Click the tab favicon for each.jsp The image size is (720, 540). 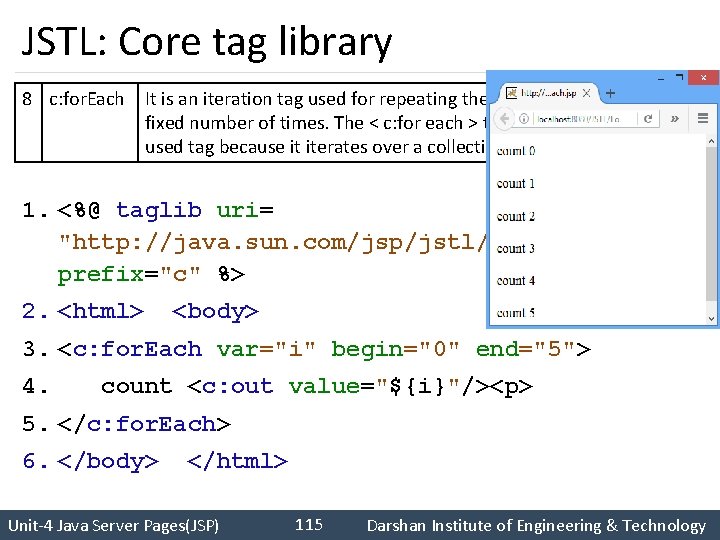(511, 93)
